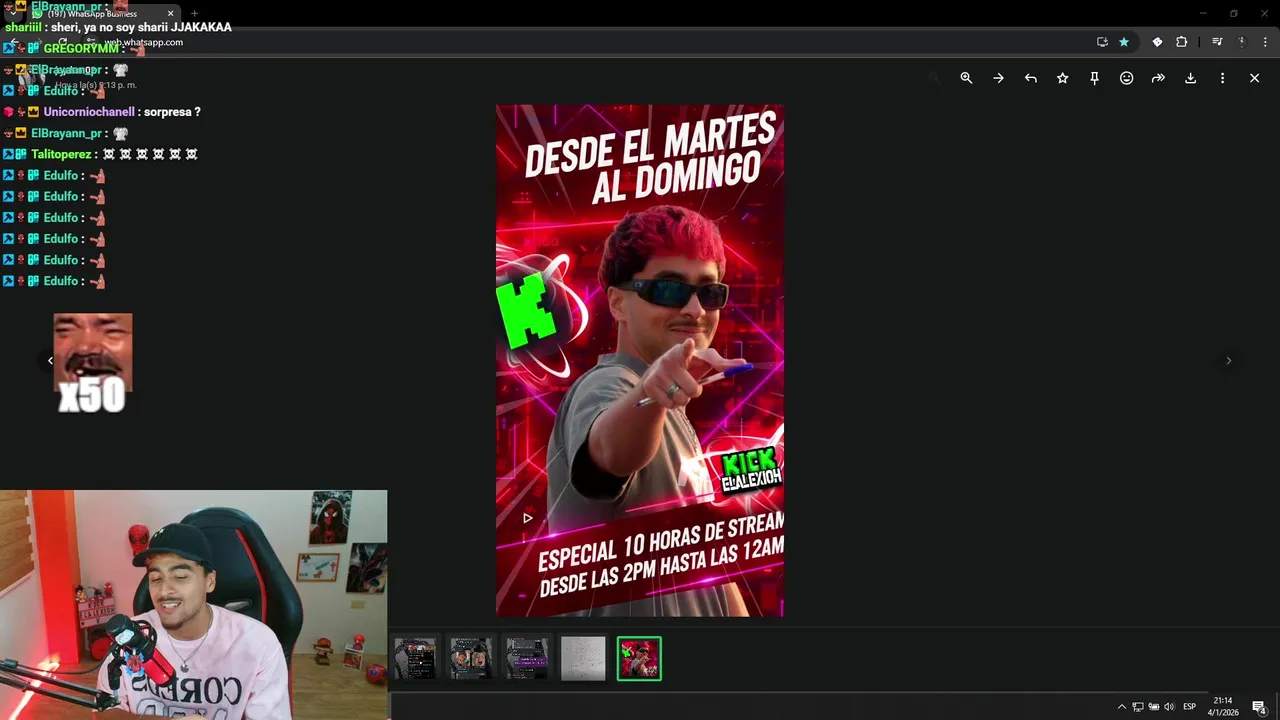Viewport: 1280px width, 720px height.
Task: Close the WhatsApp Business tab
Action: coord(170,14)
